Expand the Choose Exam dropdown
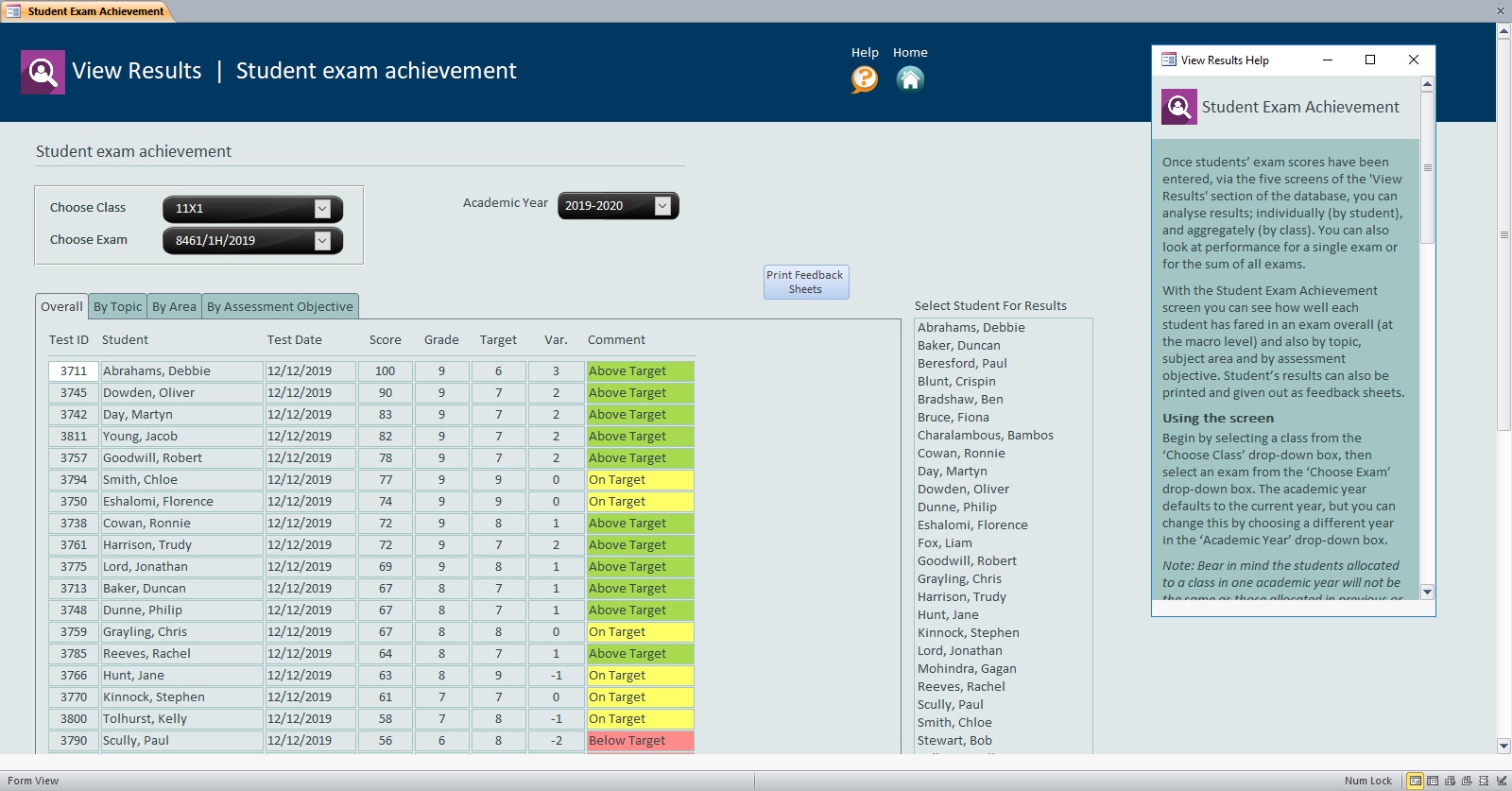Screen dimensions: 1512x791 coord(322,241)
